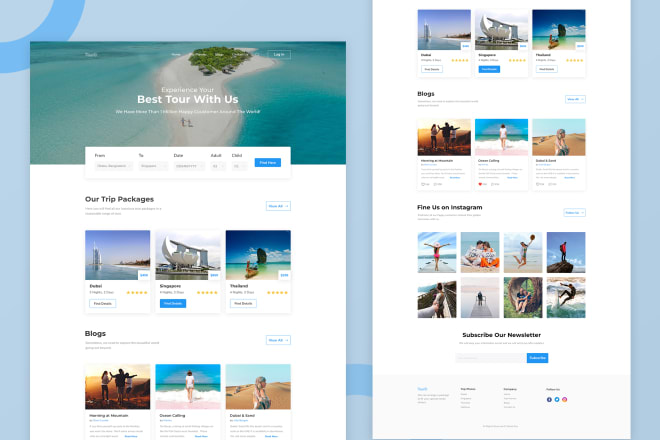This screenshot has width=660, height=440.
Task: Click the blue Find Here button
Action: [x=268, y=163]
